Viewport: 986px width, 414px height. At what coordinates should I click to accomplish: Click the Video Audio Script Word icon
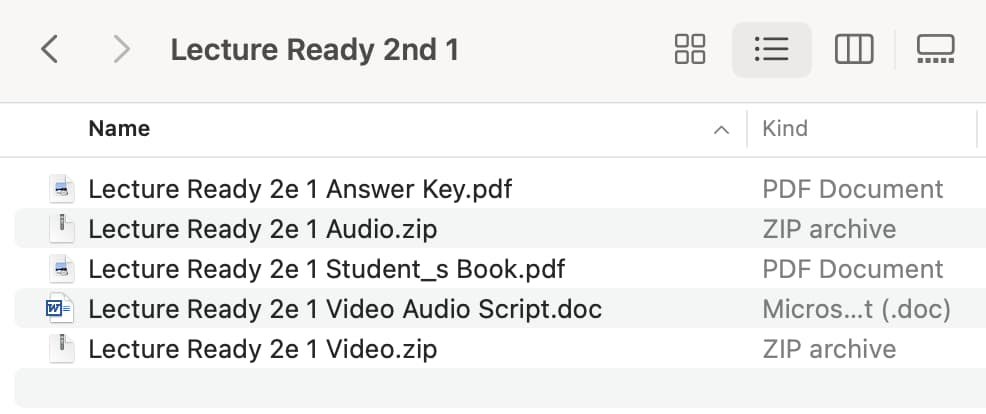60,308
